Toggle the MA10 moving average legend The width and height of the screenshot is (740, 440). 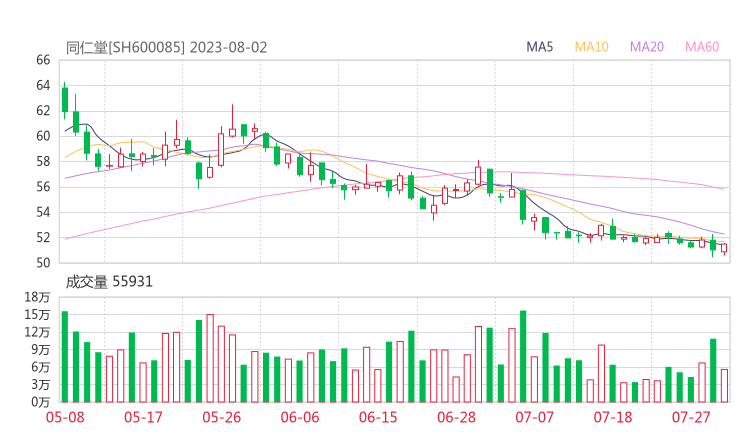[x=591, y=47]
